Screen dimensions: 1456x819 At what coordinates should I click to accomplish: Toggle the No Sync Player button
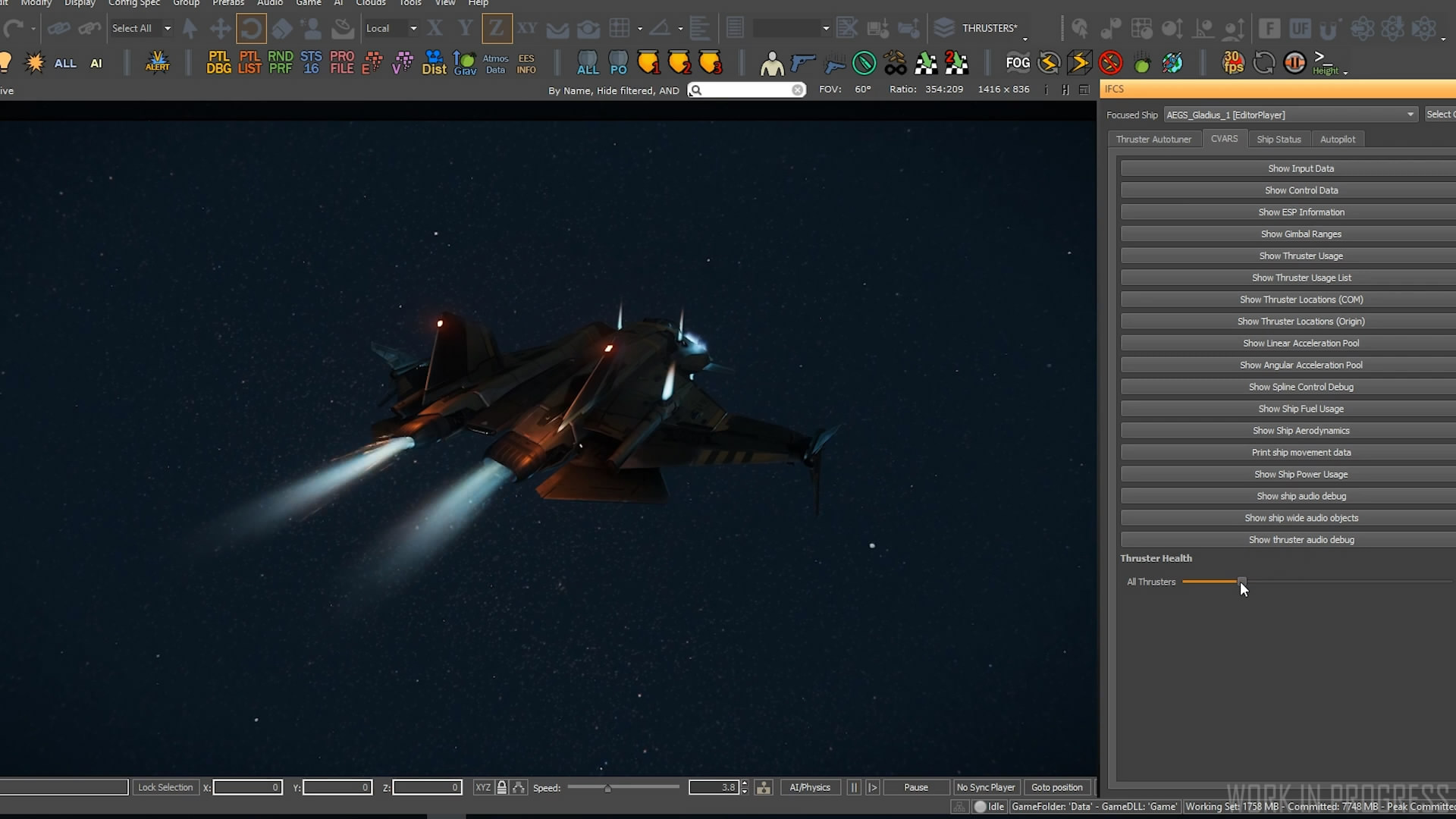pyautogui.click(x=985, y=787)
